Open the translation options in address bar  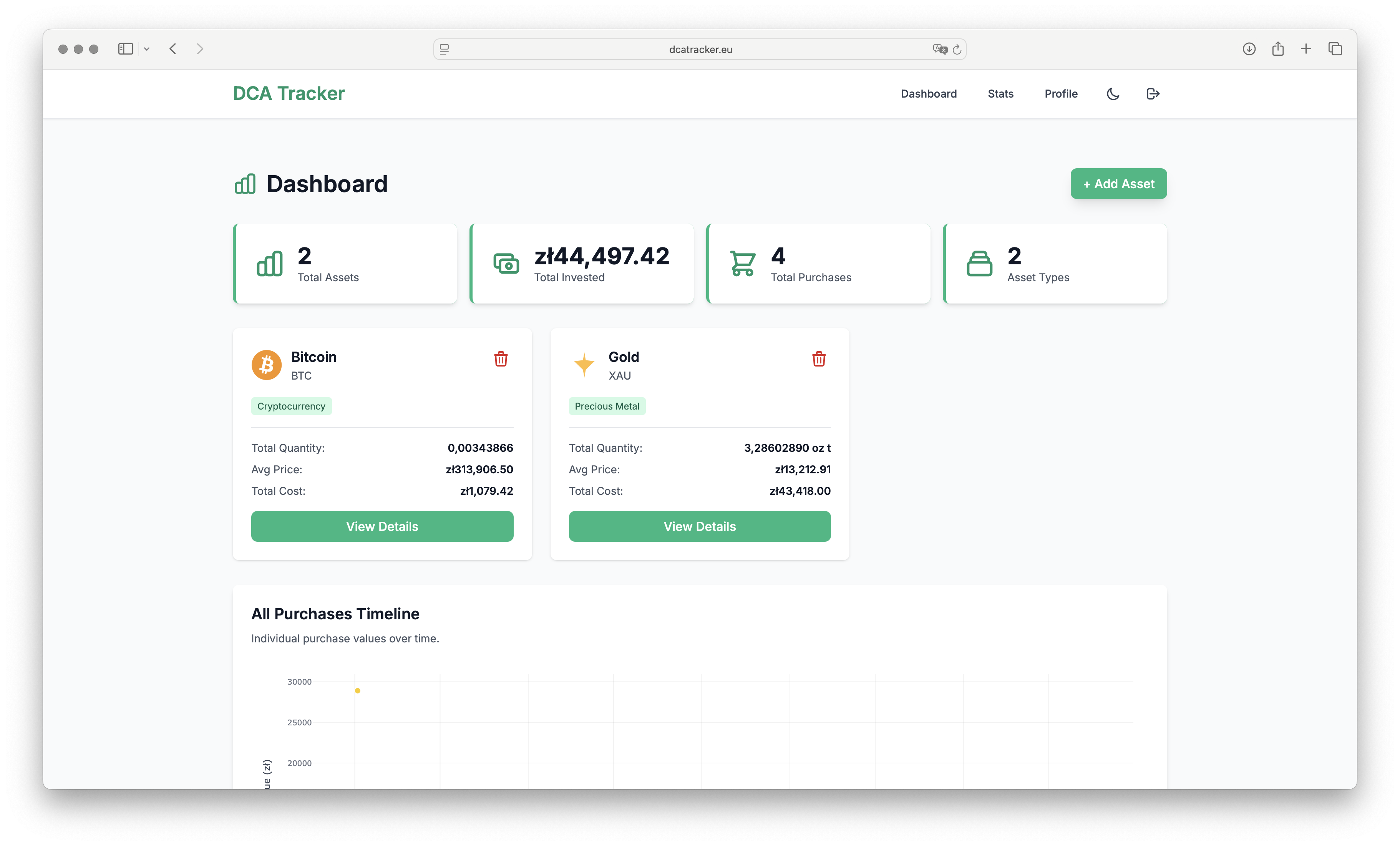click(939, 50)
